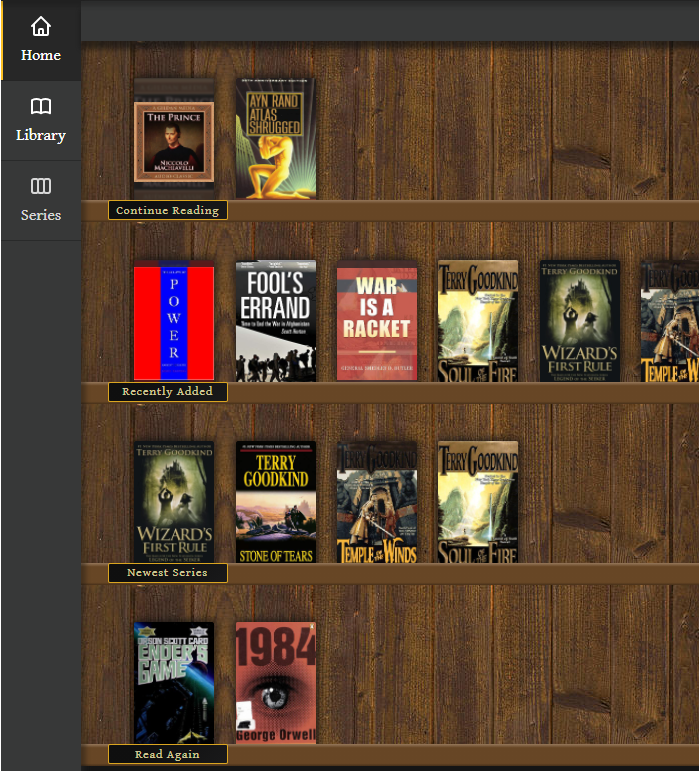The height and width of the screenshot is (771, 699).
Task: Click the Series columns icon
Action: pyautogui.click(x=41, y=186)
